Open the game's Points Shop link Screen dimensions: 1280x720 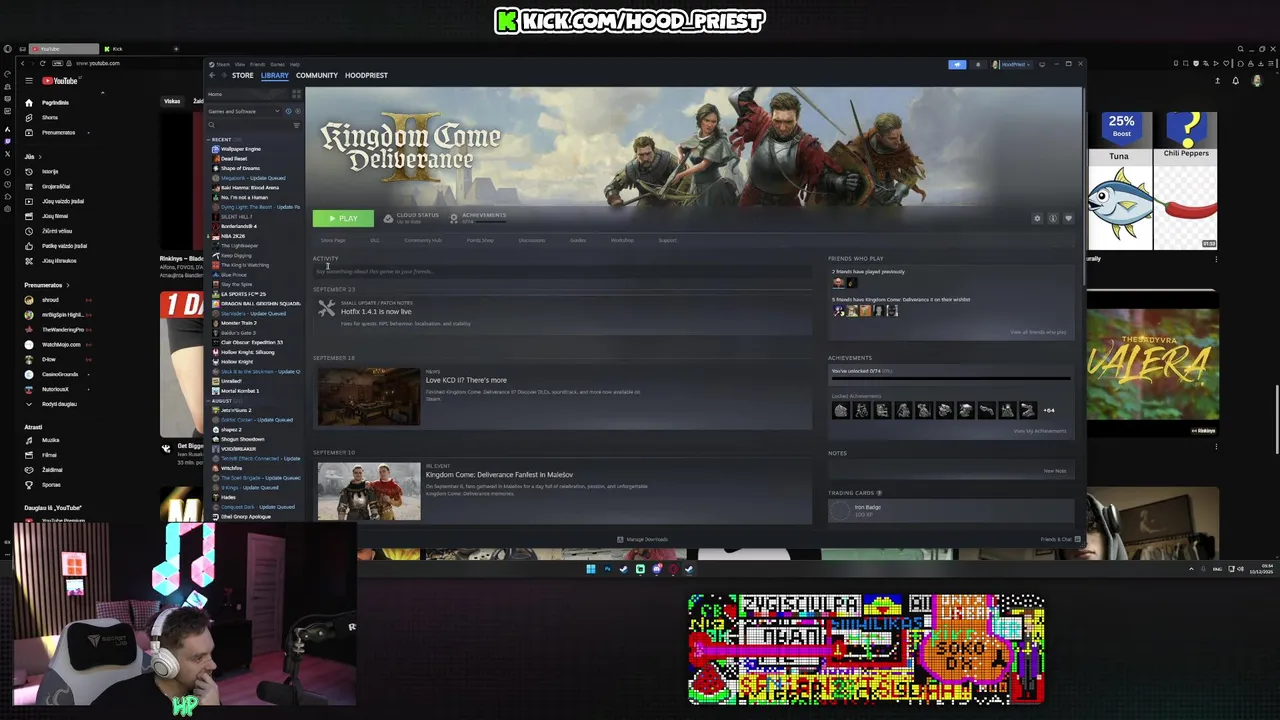(x=480, y=240)
